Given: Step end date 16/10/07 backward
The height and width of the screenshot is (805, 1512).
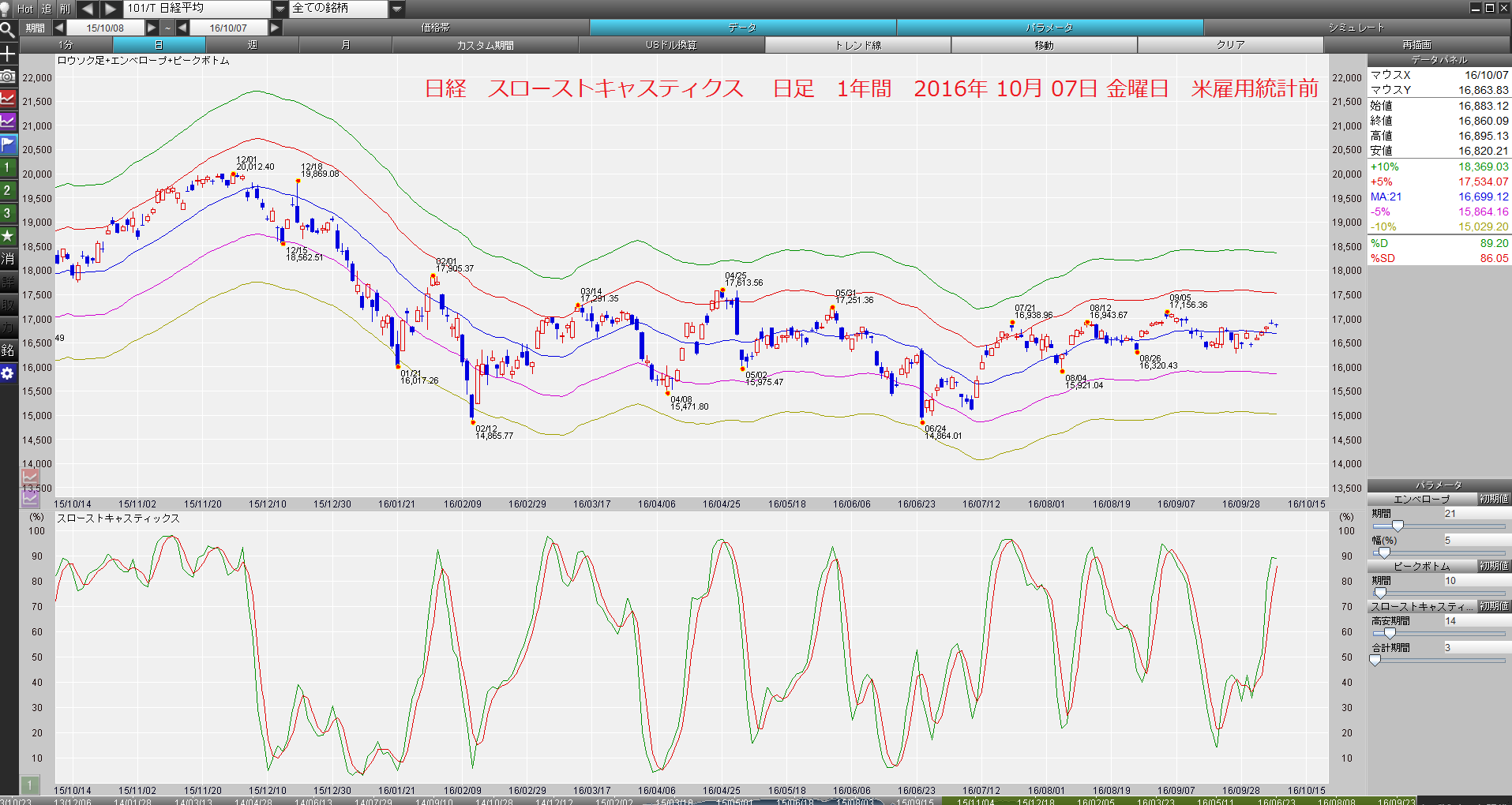Looking at the screenshot, I should [182, 28].
